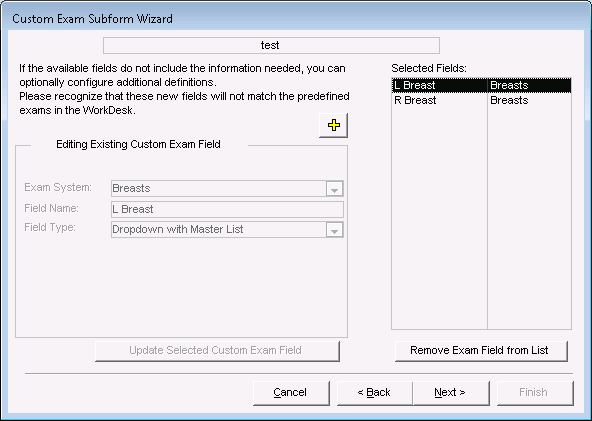This screenshot has width=592, height=421.
Task: Click the Dropdown with Master List combo box
Action: coord(227,230)
